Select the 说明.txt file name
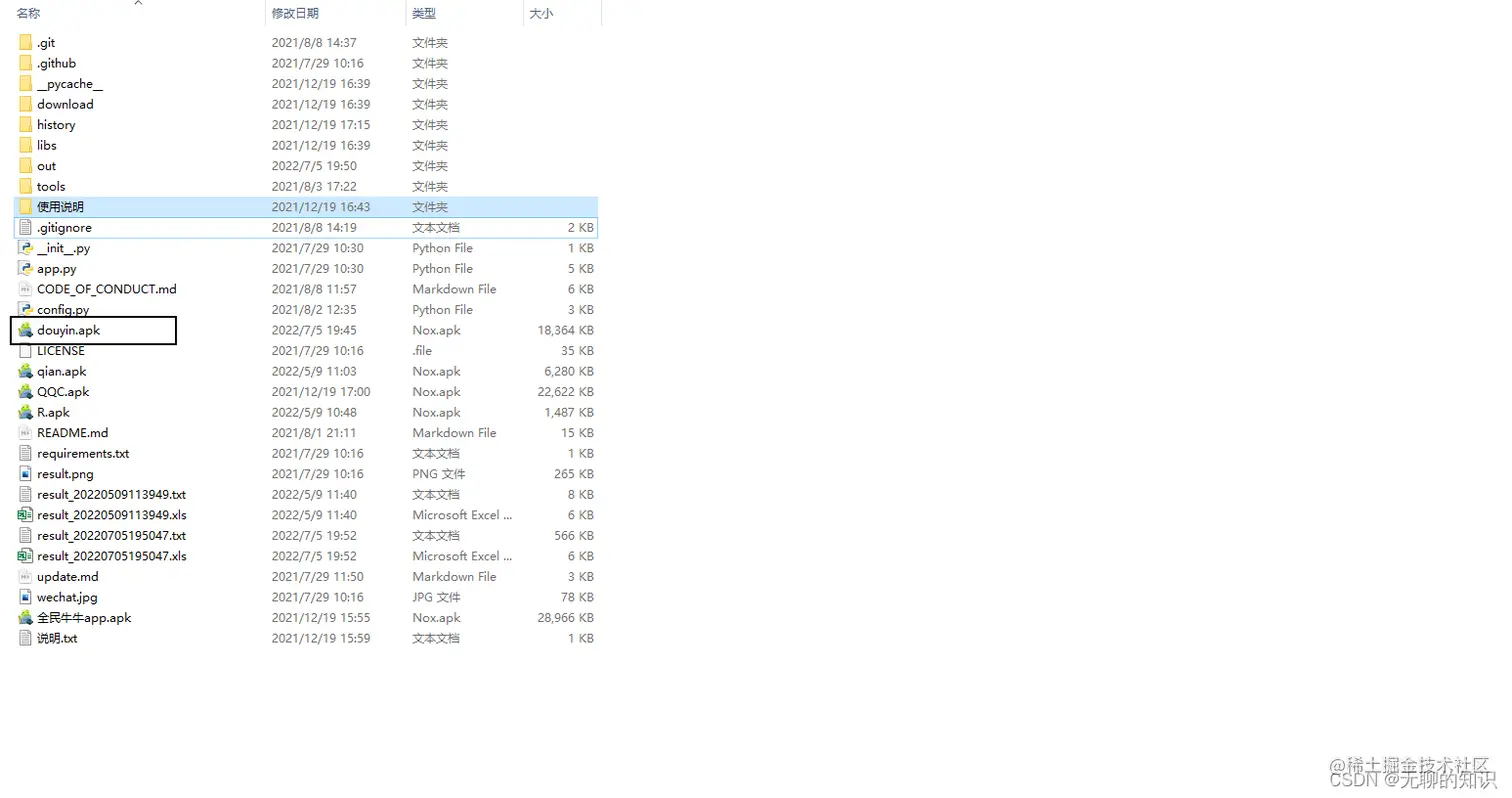 pos(57,638)
